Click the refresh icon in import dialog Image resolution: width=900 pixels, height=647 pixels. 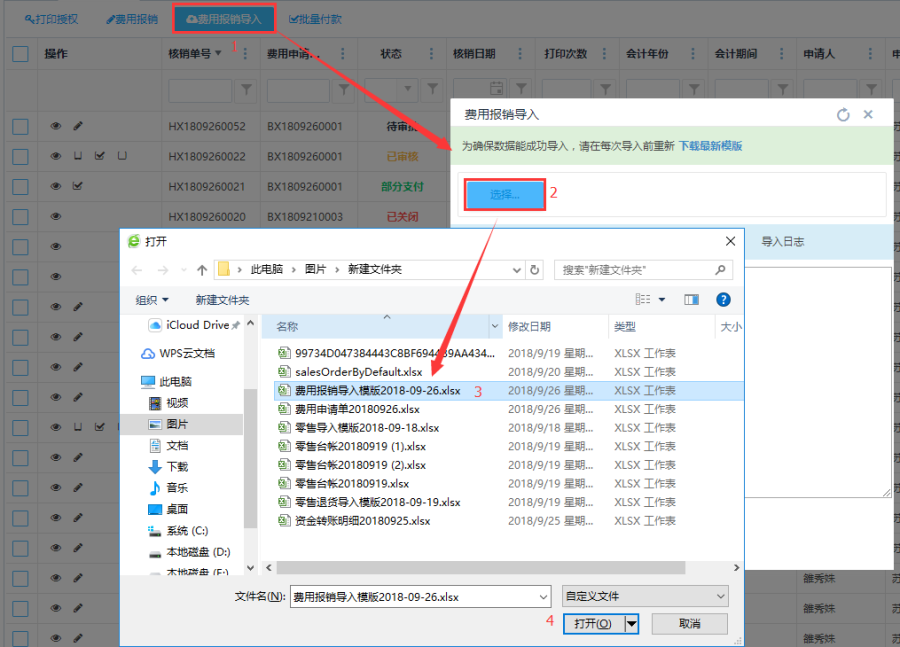click(844, 115)
